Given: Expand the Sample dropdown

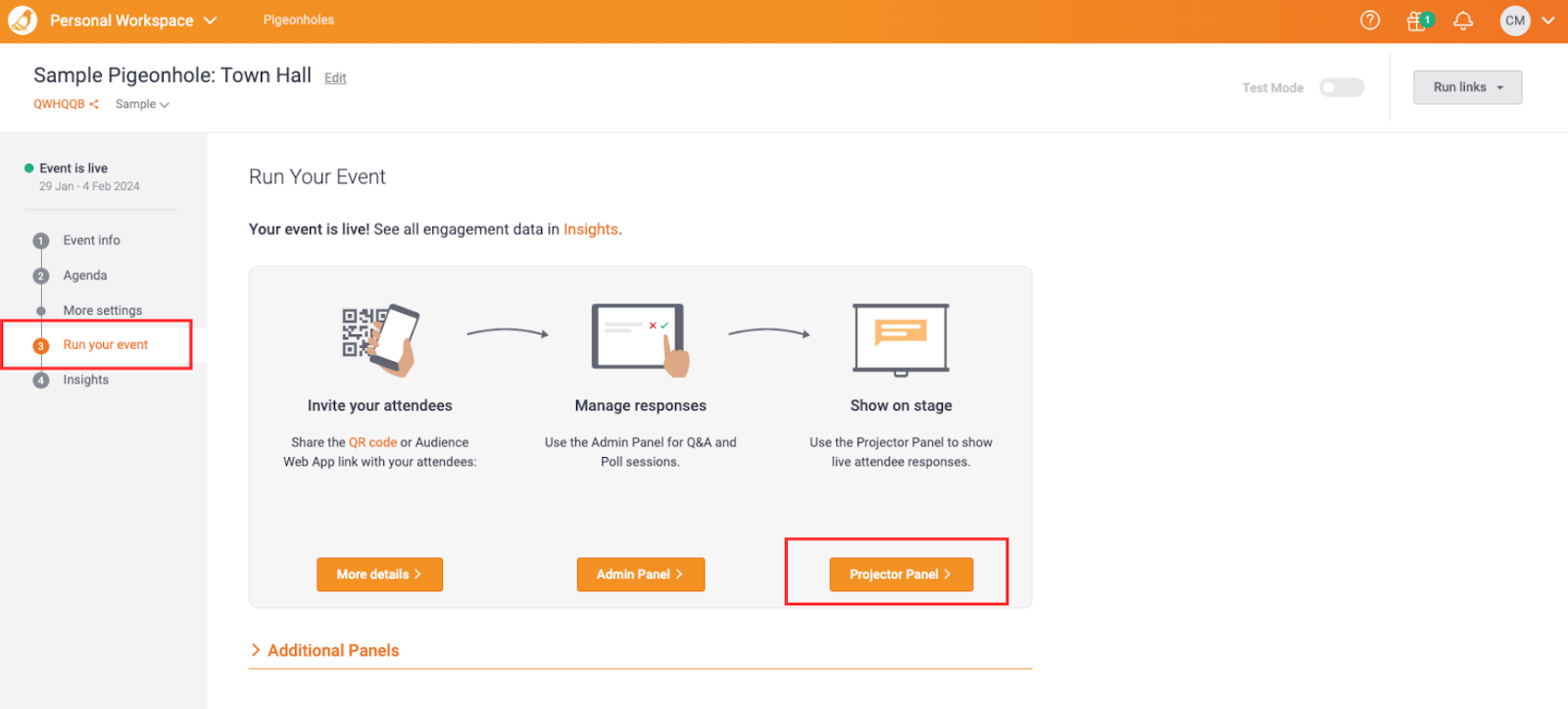Looking at the screenshot, I should point(142,104).
